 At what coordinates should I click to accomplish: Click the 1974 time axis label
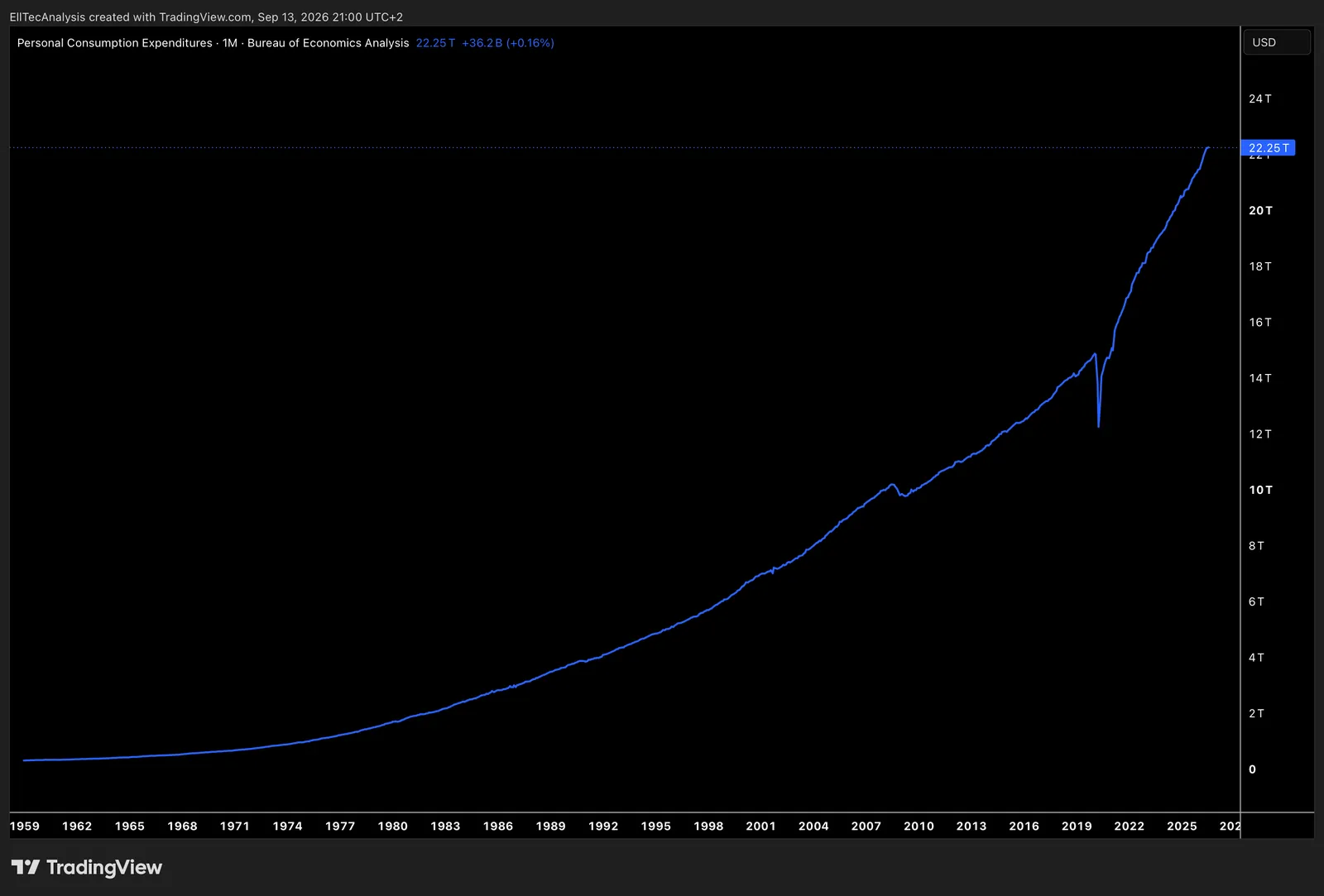287,826
